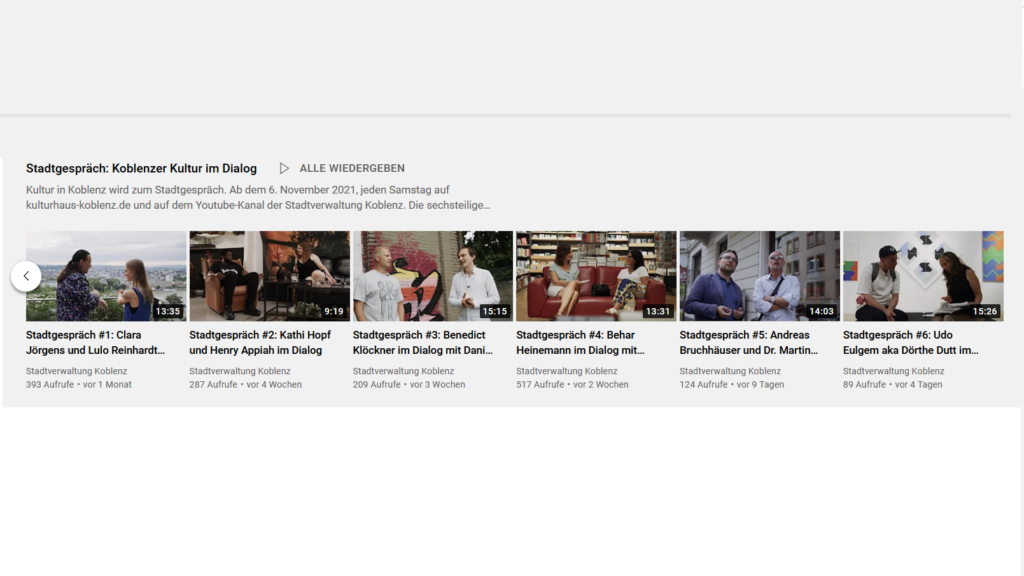Open Stadtverwaltung Koblenz channel under video #6
1024x576 pixels.
893,371
